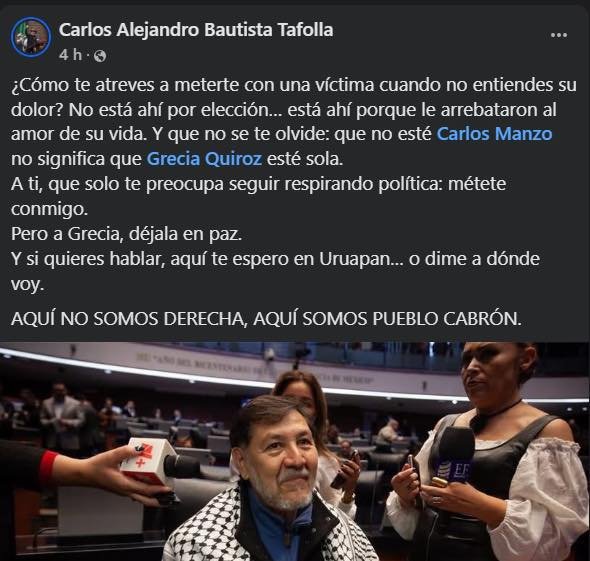Open the attached post photo

click(295, 452)
